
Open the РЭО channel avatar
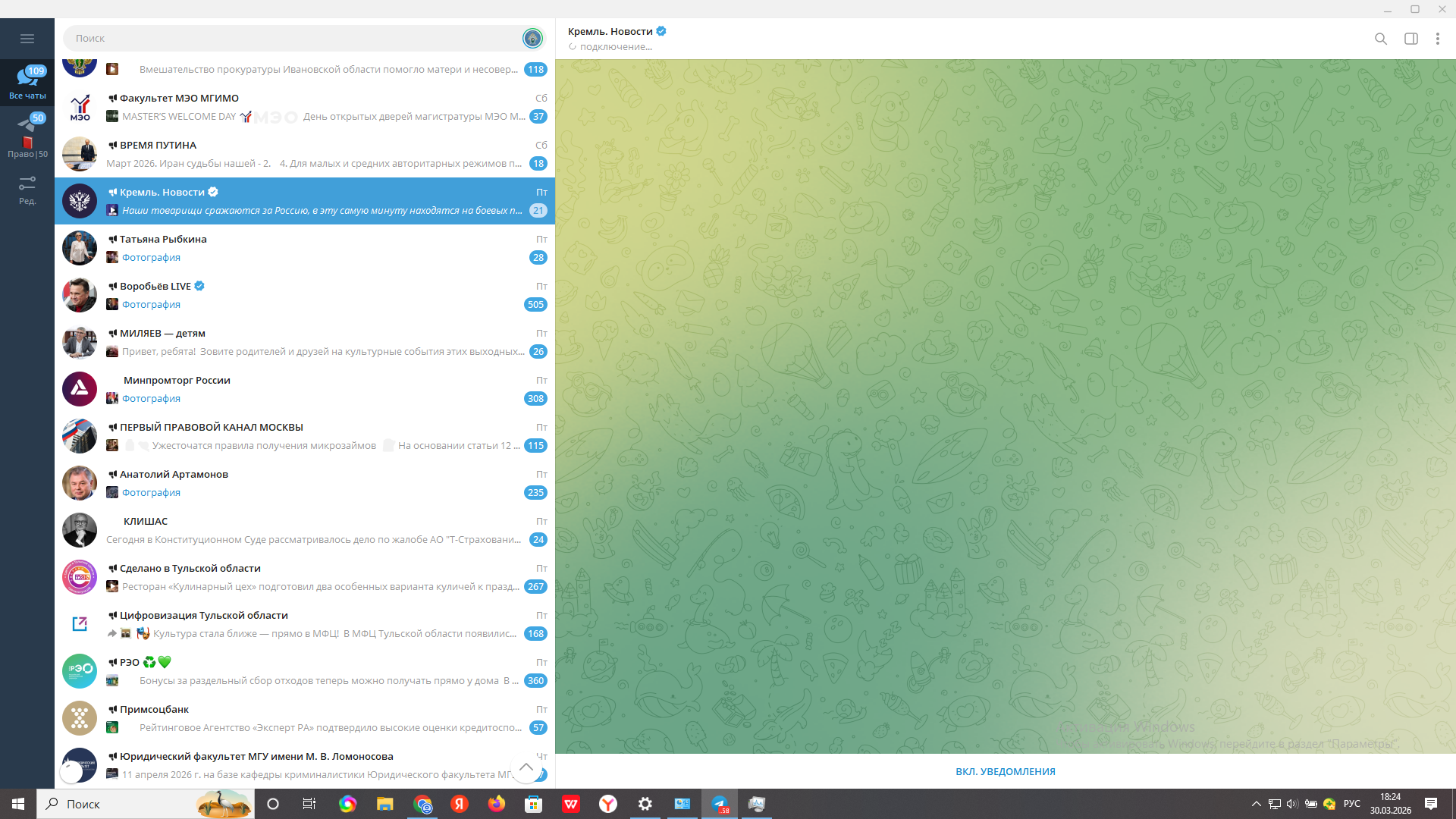80,671
